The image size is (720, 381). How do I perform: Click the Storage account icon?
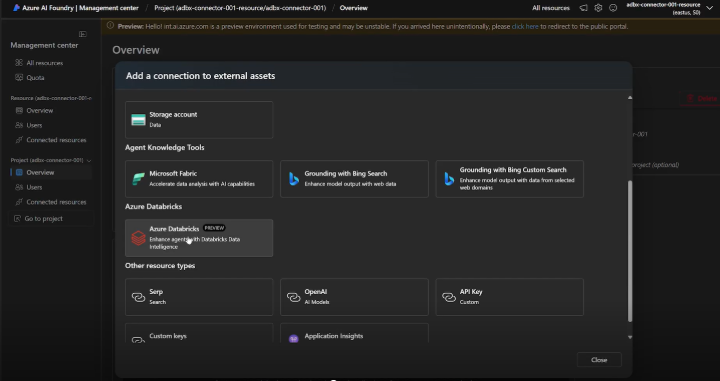coord(138,120)
